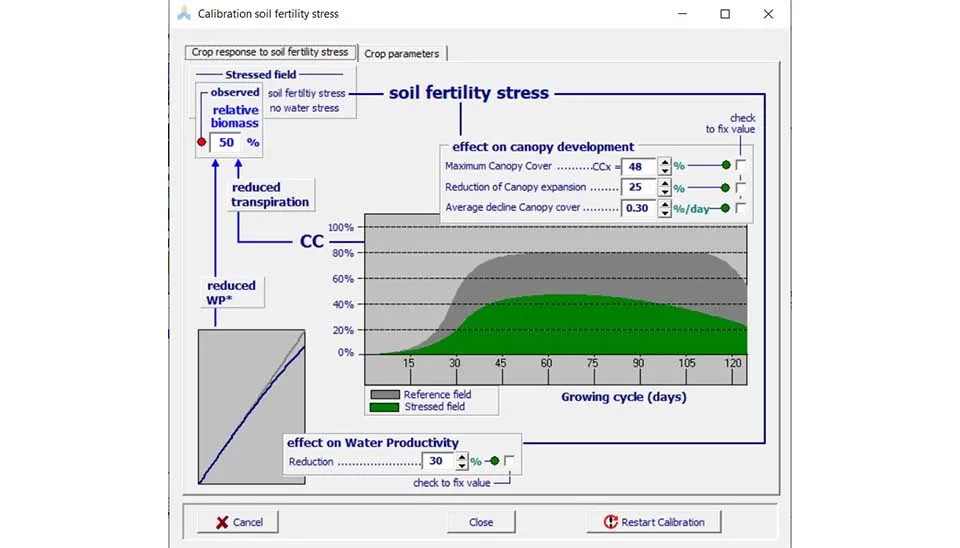The image size is (960, 548).
Task: Click green dot next to Reduction of Canopy expansion
Action: pyautogui.click(x=726, y=187)
